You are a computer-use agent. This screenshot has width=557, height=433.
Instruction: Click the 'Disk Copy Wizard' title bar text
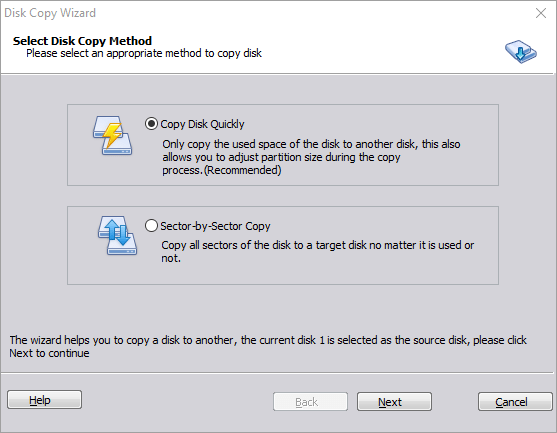[50, 13]
